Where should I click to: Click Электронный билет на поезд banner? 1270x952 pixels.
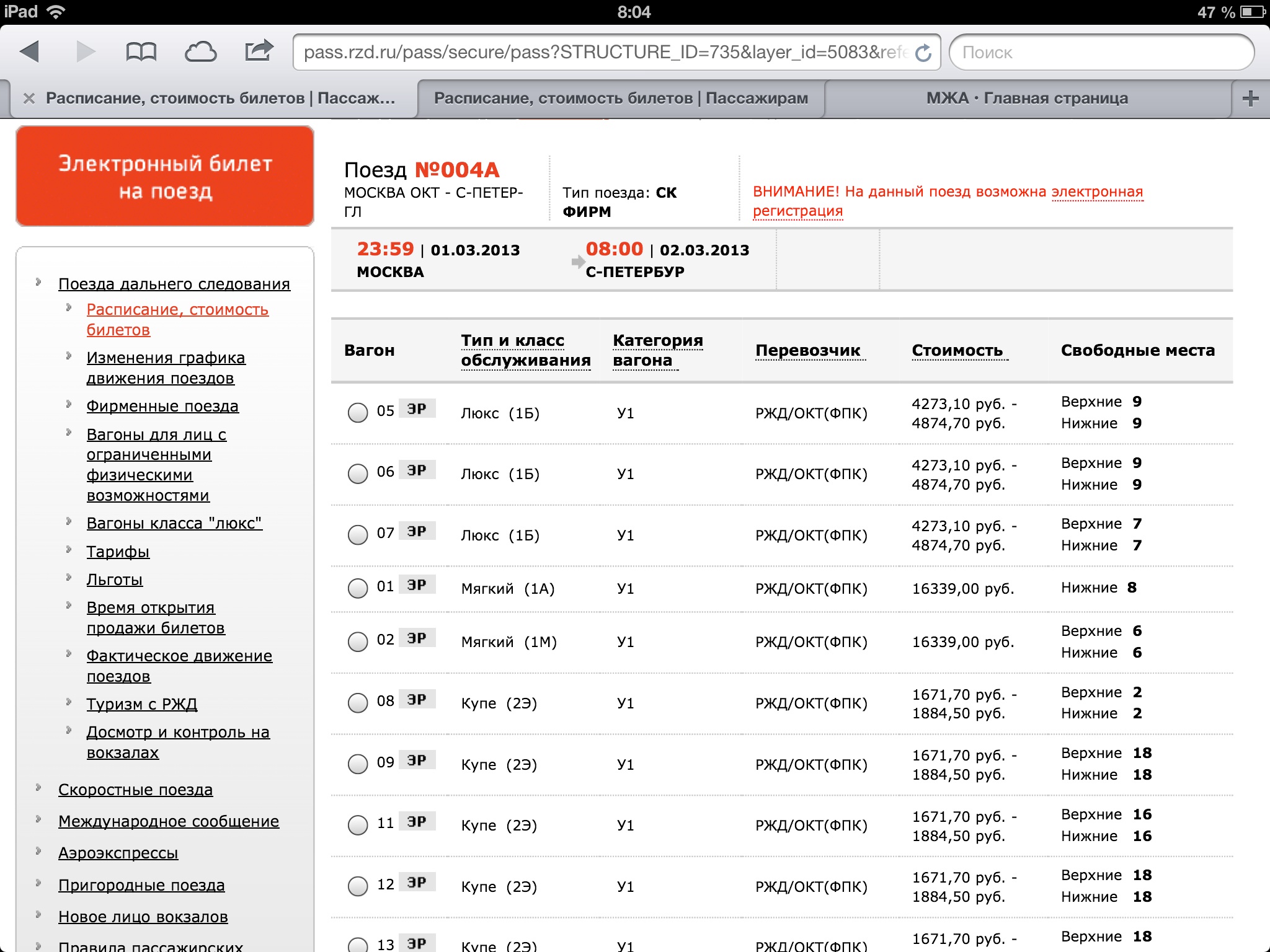[x=165, y=177]
